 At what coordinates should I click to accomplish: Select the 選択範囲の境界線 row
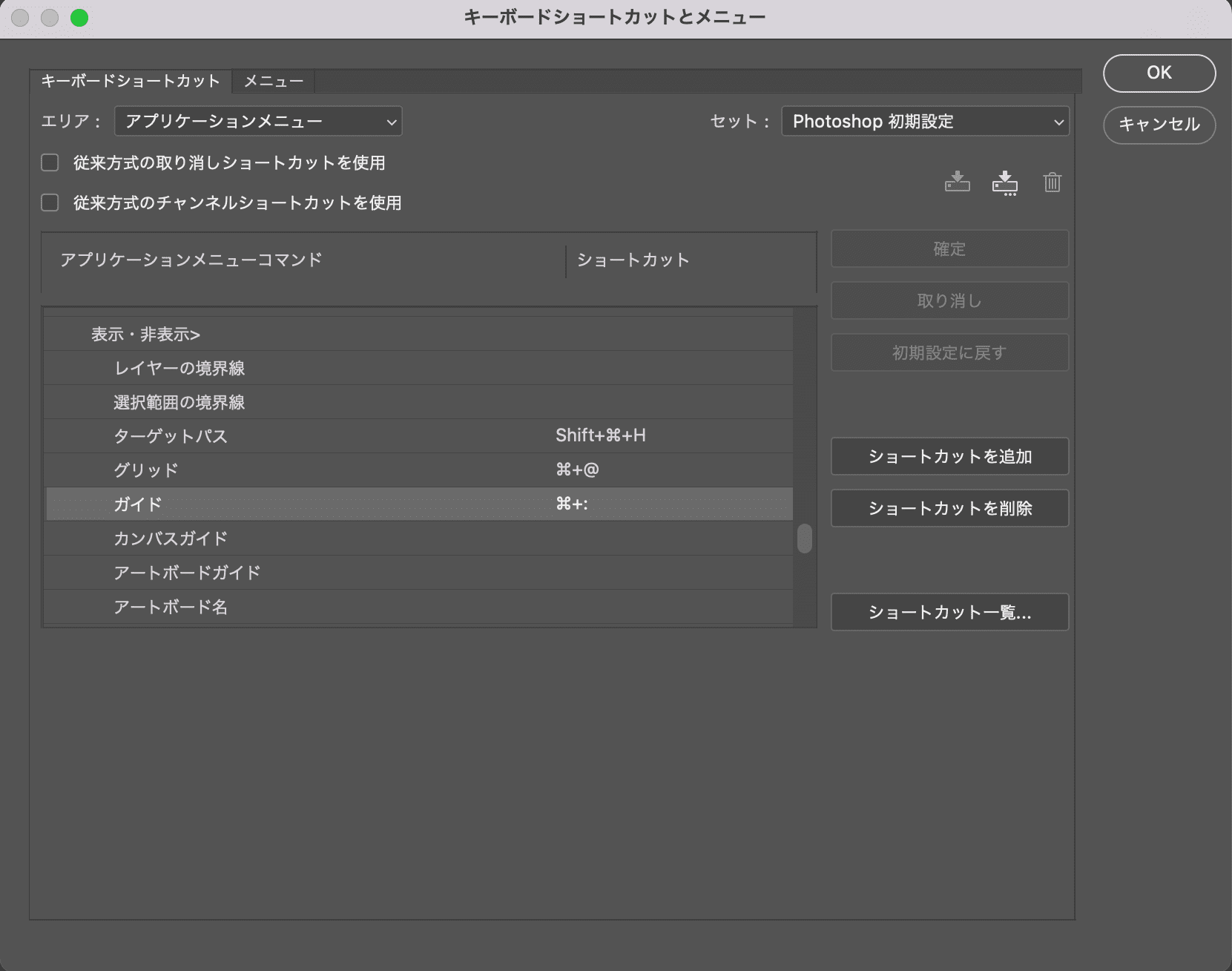pos(419,402)
